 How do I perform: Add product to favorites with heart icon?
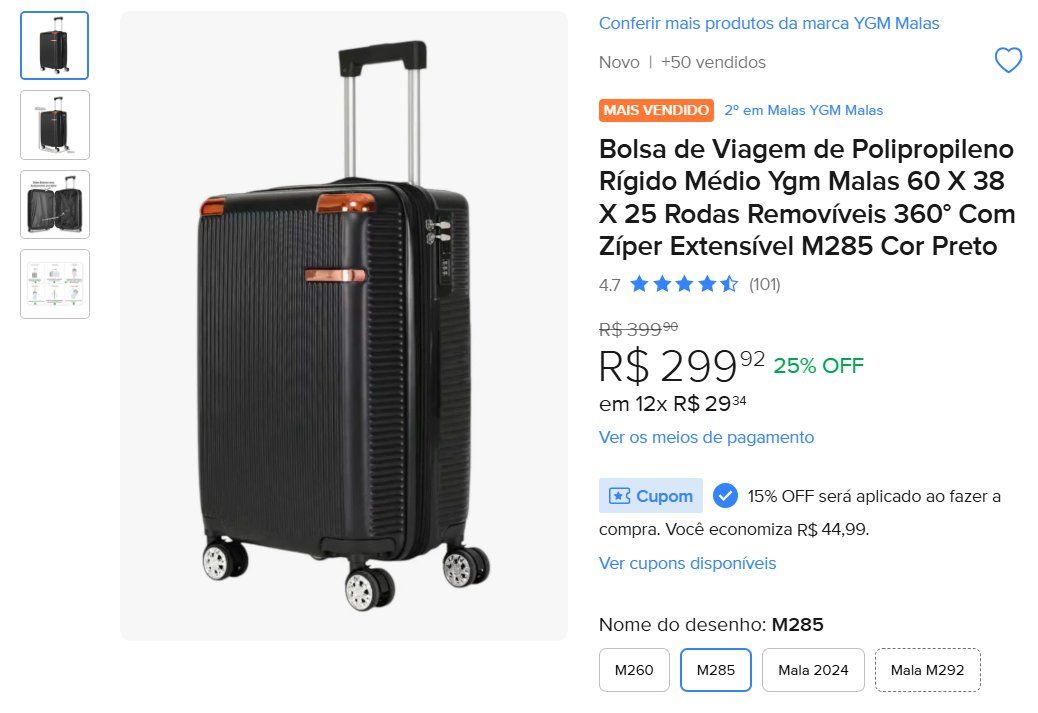(1008, 61)
